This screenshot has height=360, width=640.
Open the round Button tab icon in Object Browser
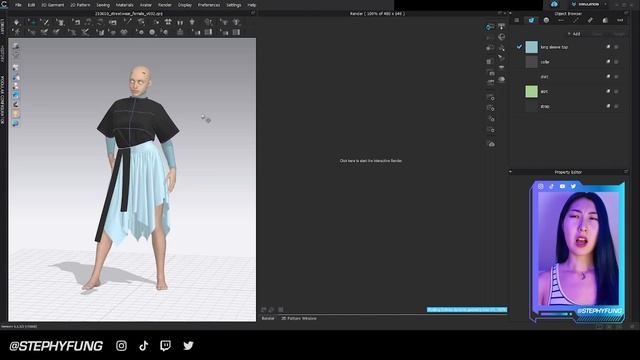pyautogui.click(x=546, y=20)
